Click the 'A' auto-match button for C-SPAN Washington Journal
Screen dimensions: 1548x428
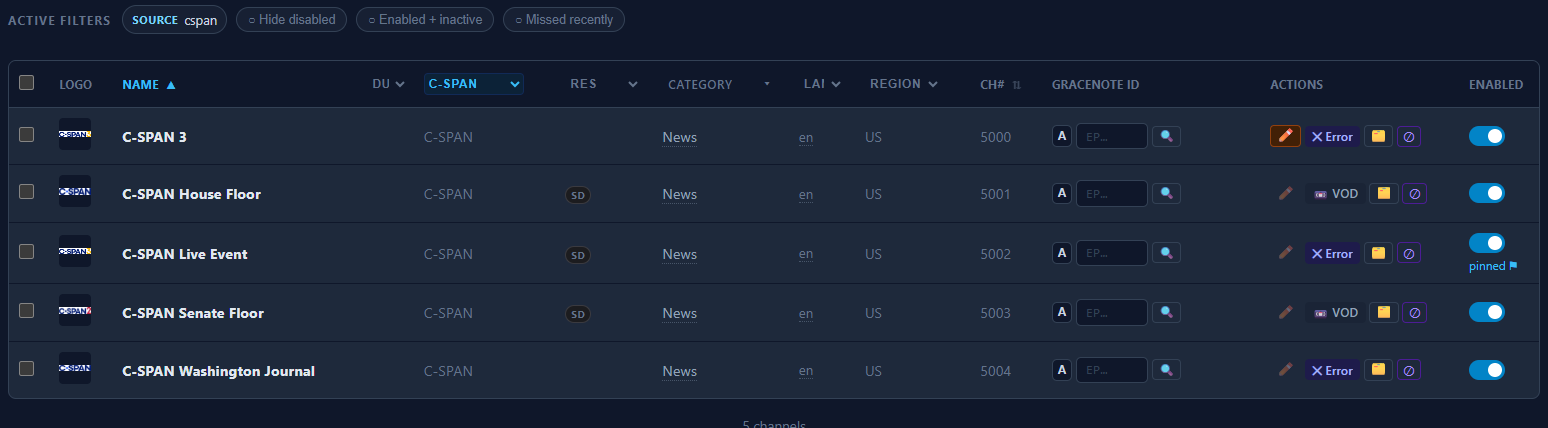[x=1062, y=370]
